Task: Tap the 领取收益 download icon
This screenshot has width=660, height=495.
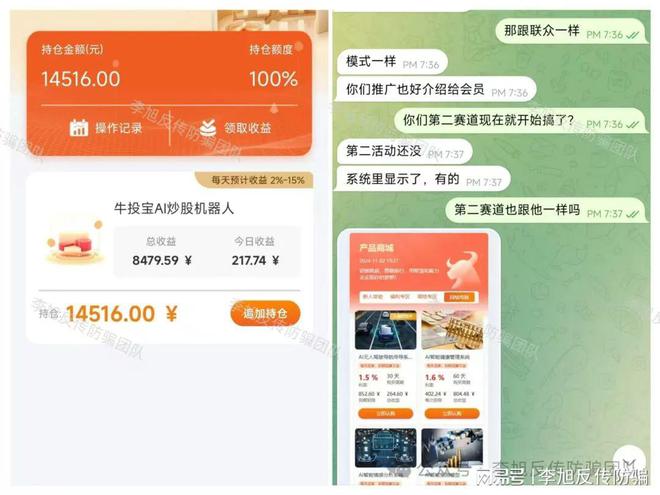Action: click(208, 128)
